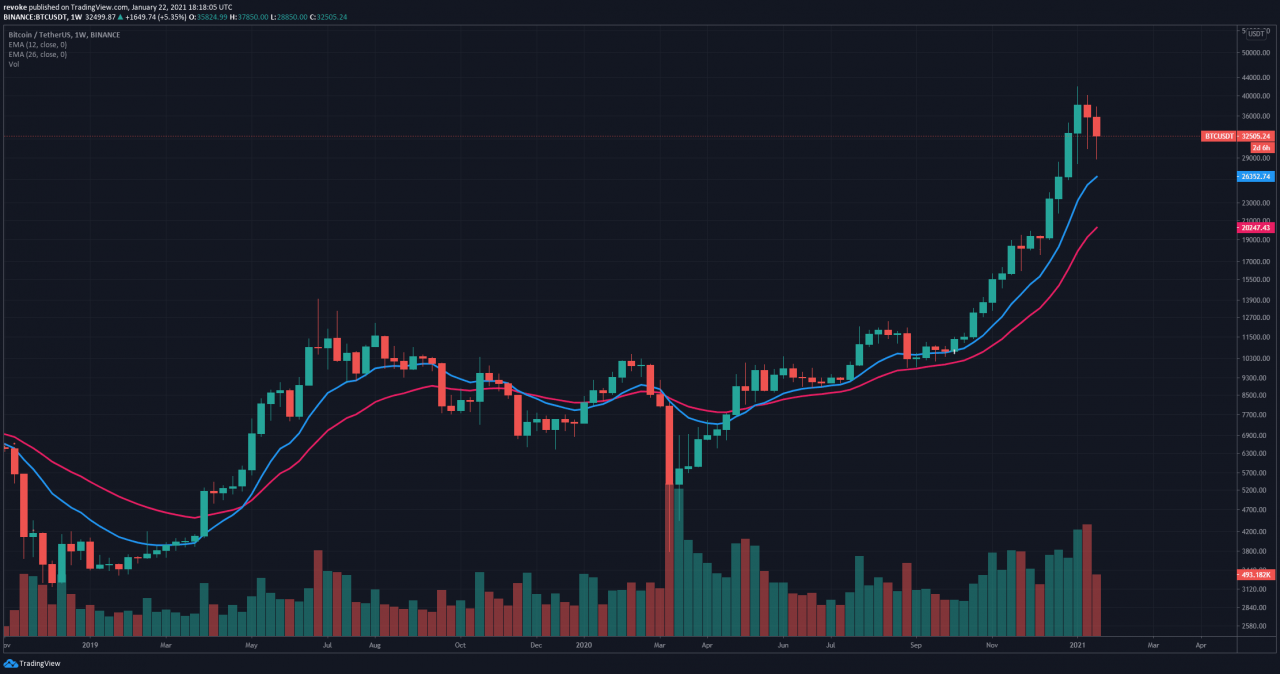1280x674 pixels.
Task: Select the EMA (12, close, 0) indicator legend
Action: (x=37, y=44)
